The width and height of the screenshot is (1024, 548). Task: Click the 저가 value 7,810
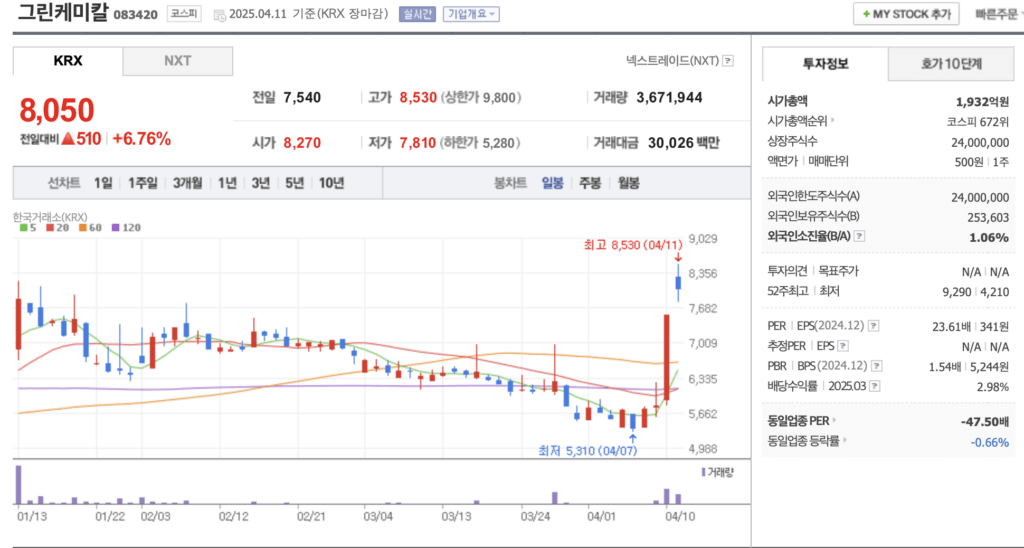[x=418, y=142]
